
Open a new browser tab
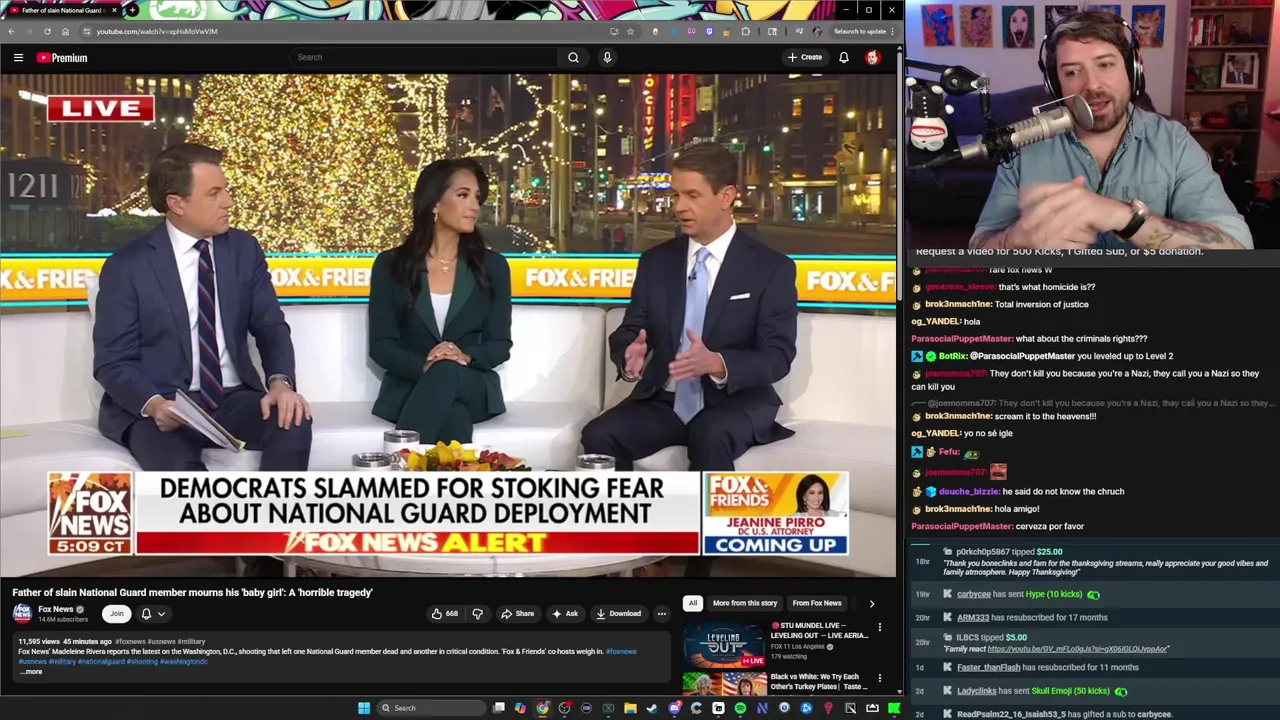[x=132, y=10]
